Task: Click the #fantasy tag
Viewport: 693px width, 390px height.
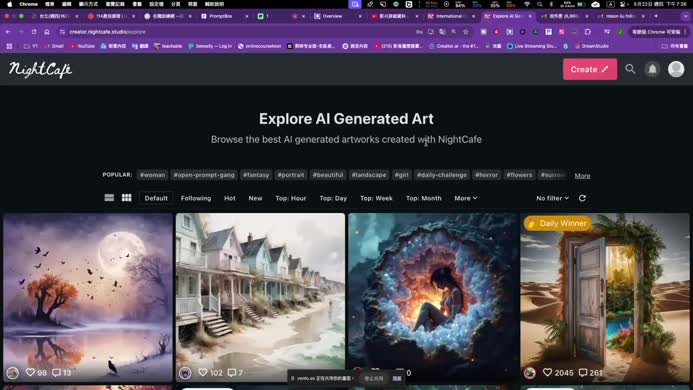Action: click(256, 175)
